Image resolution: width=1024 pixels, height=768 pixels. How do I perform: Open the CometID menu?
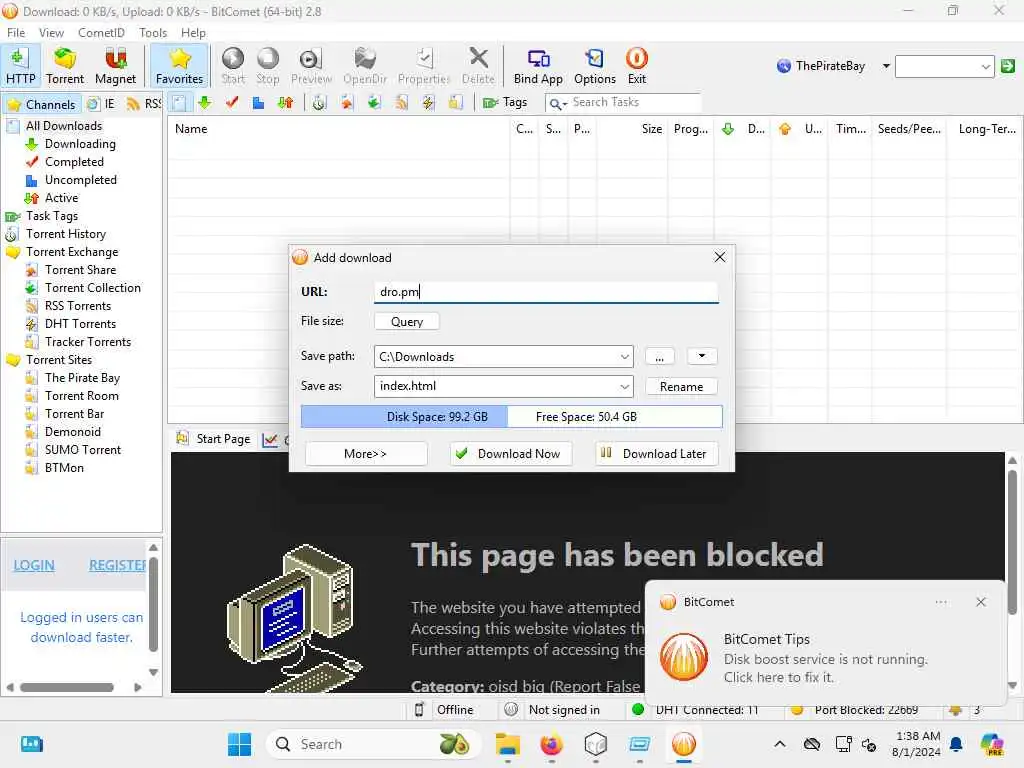pos(101,33)
